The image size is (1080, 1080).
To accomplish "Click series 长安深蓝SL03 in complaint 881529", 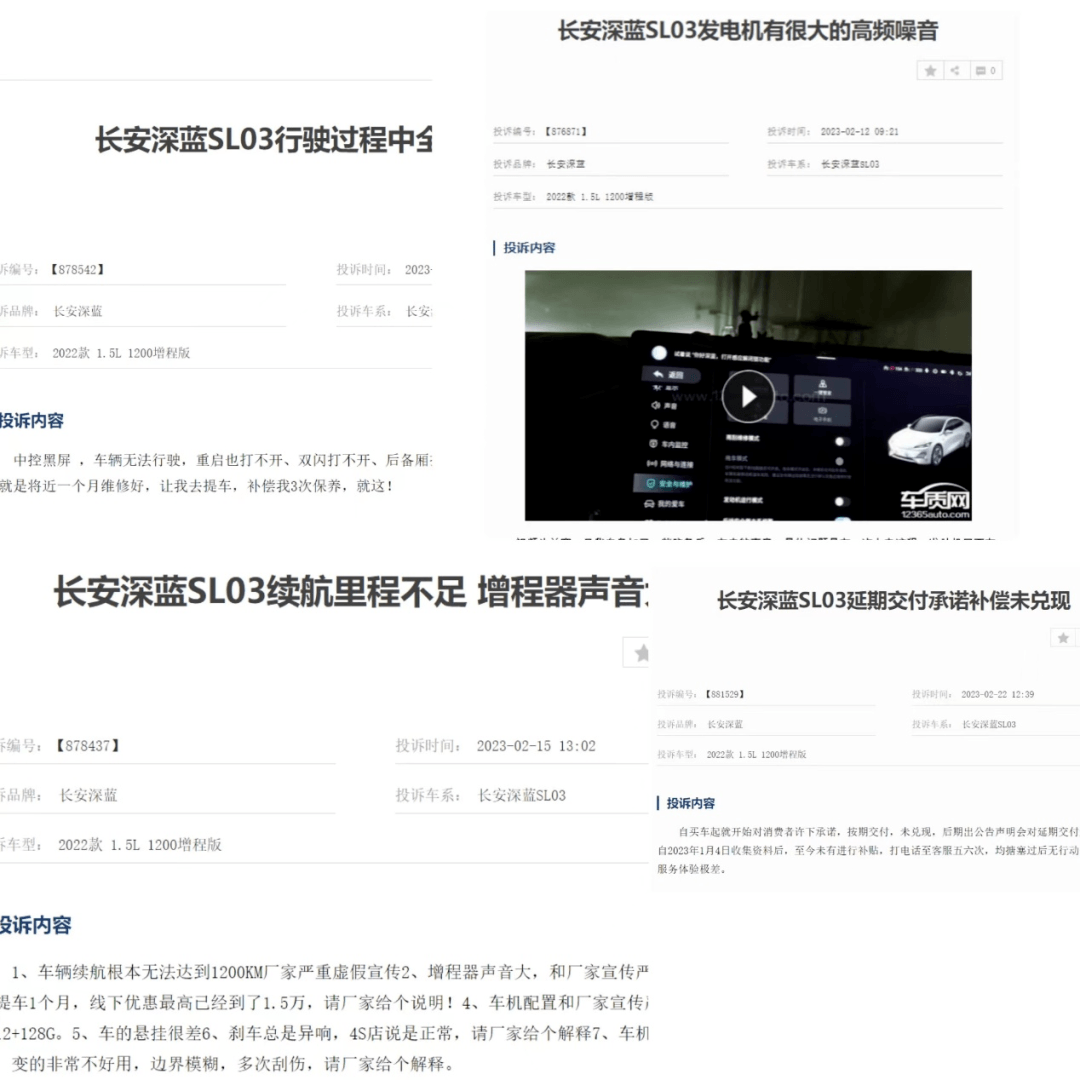I will coord(989,725).
